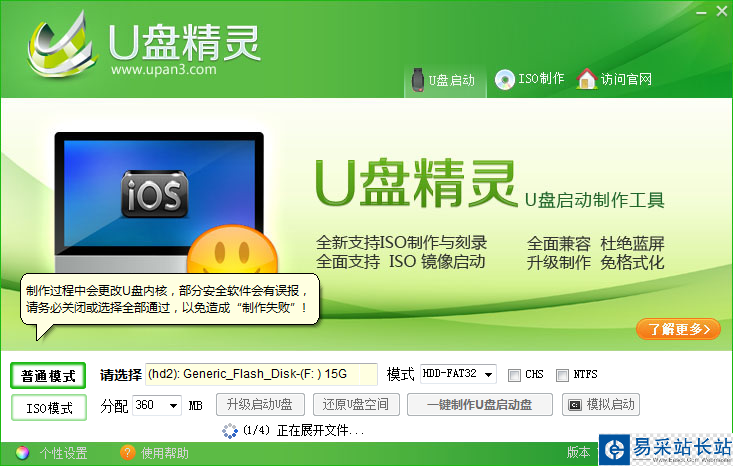This screenshot has height=466, width=733.
Task: Open the U盘启动 tab
Action: pyautogui.click(x=445, y=80)
